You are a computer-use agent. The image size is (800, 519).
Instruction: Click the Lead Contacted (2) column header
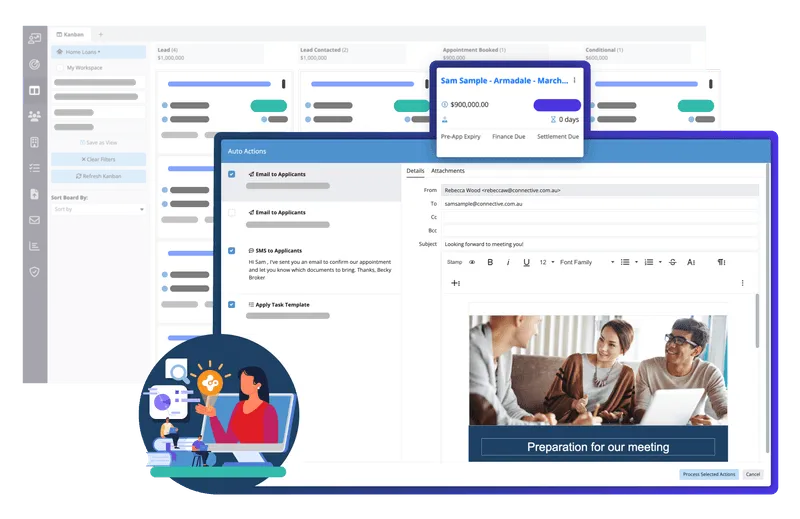point(324,50)
